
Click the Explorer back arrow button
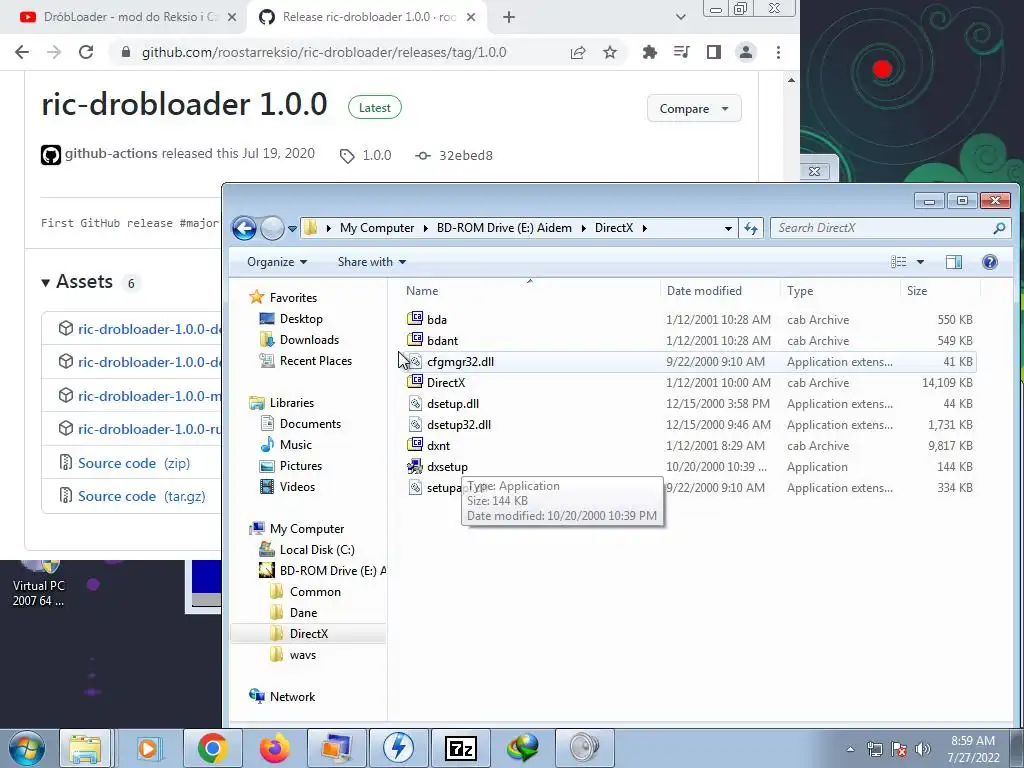[x=244, y=228]
